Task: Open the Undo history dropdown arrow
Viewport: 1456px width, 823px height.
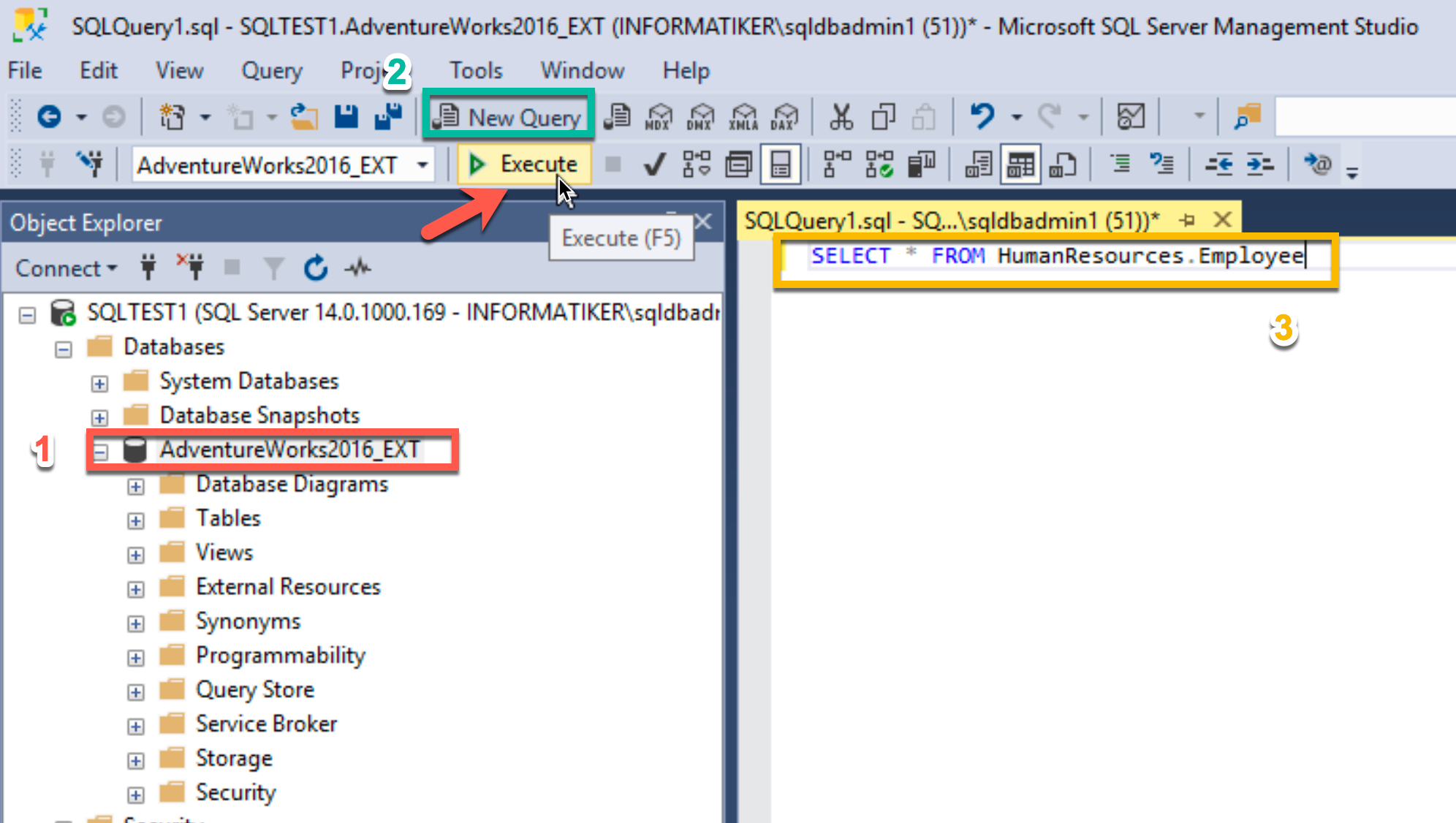Action: [x=1017, y=117]
